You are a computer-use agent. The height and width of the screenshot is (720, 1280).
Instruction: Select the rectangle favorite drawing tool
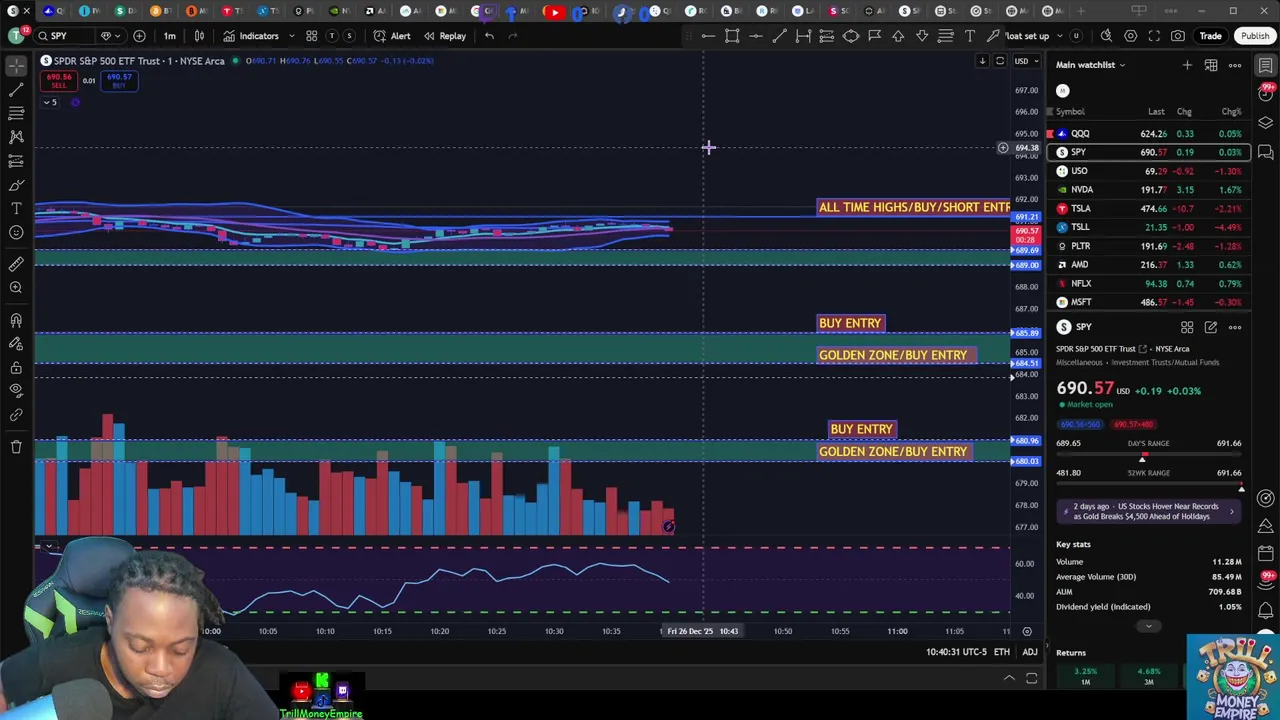coord(732,36)
